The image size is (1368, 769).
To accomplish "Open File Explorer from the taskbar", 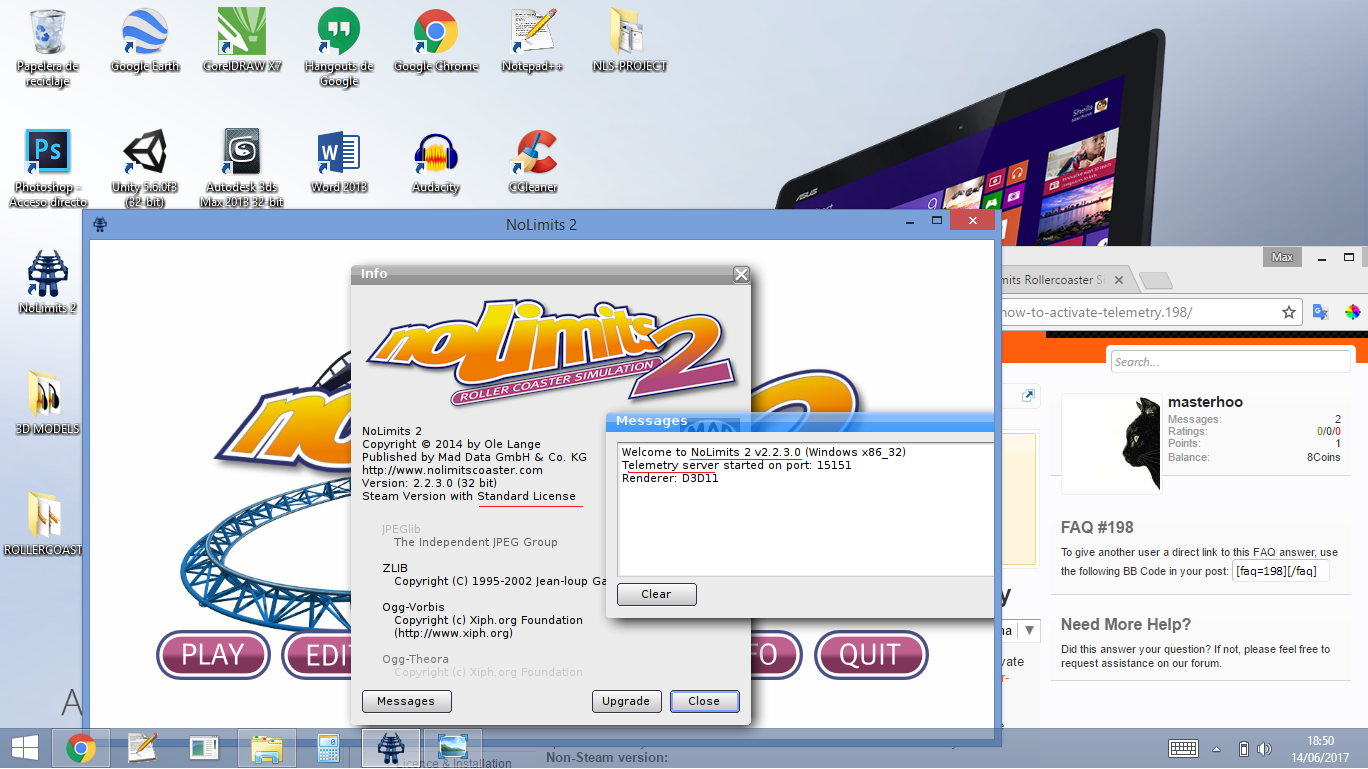I will pyautogui.click(x=267, y=748).
